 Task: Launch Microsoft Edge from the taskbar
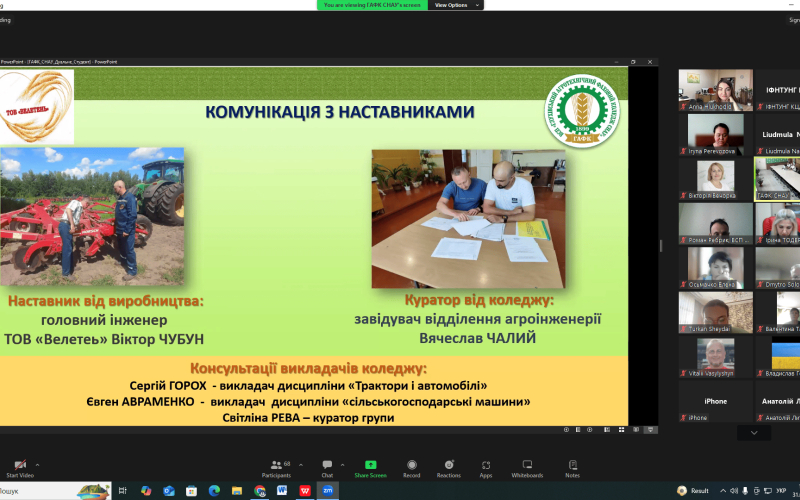214,491
